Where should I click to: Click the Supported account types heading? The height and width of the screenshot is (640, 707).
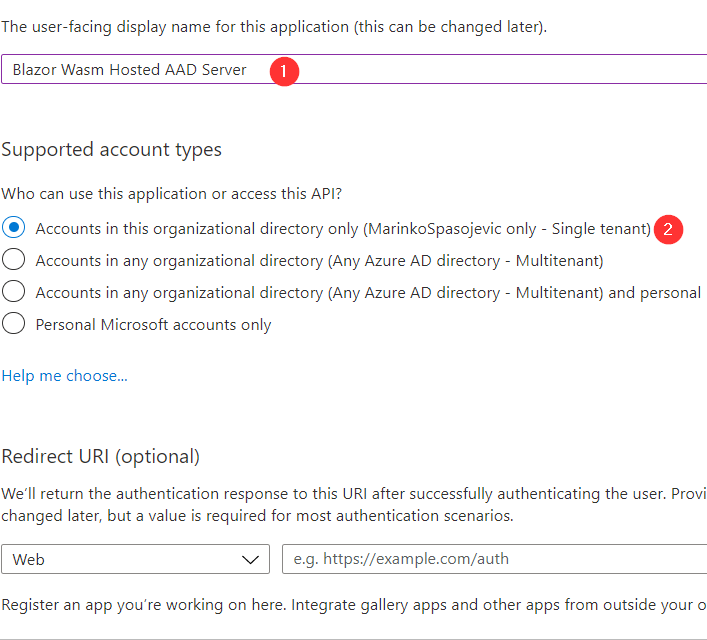point(111,150)
